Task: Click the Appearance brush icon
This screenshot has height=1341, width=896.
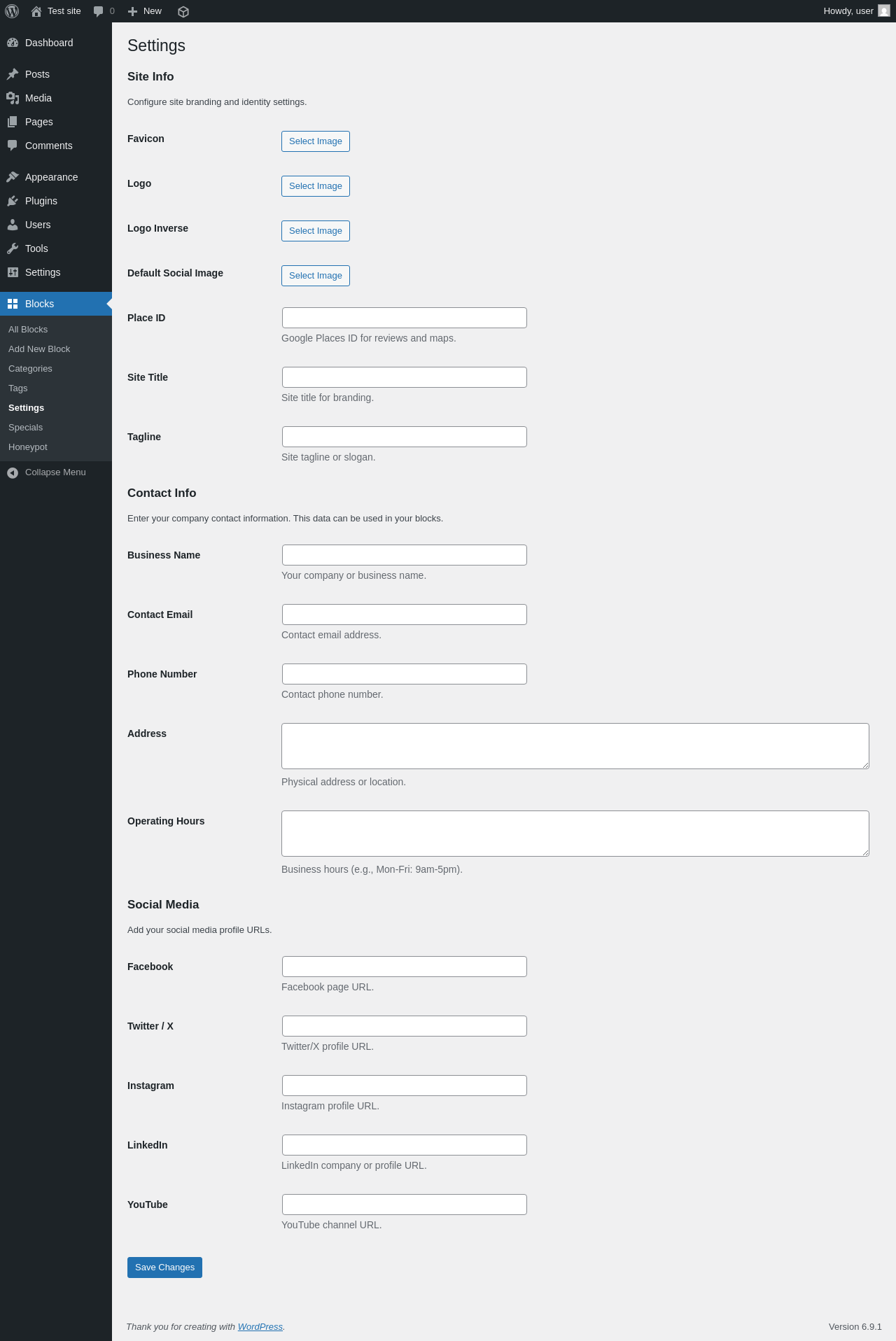Action: coord(13,177)
